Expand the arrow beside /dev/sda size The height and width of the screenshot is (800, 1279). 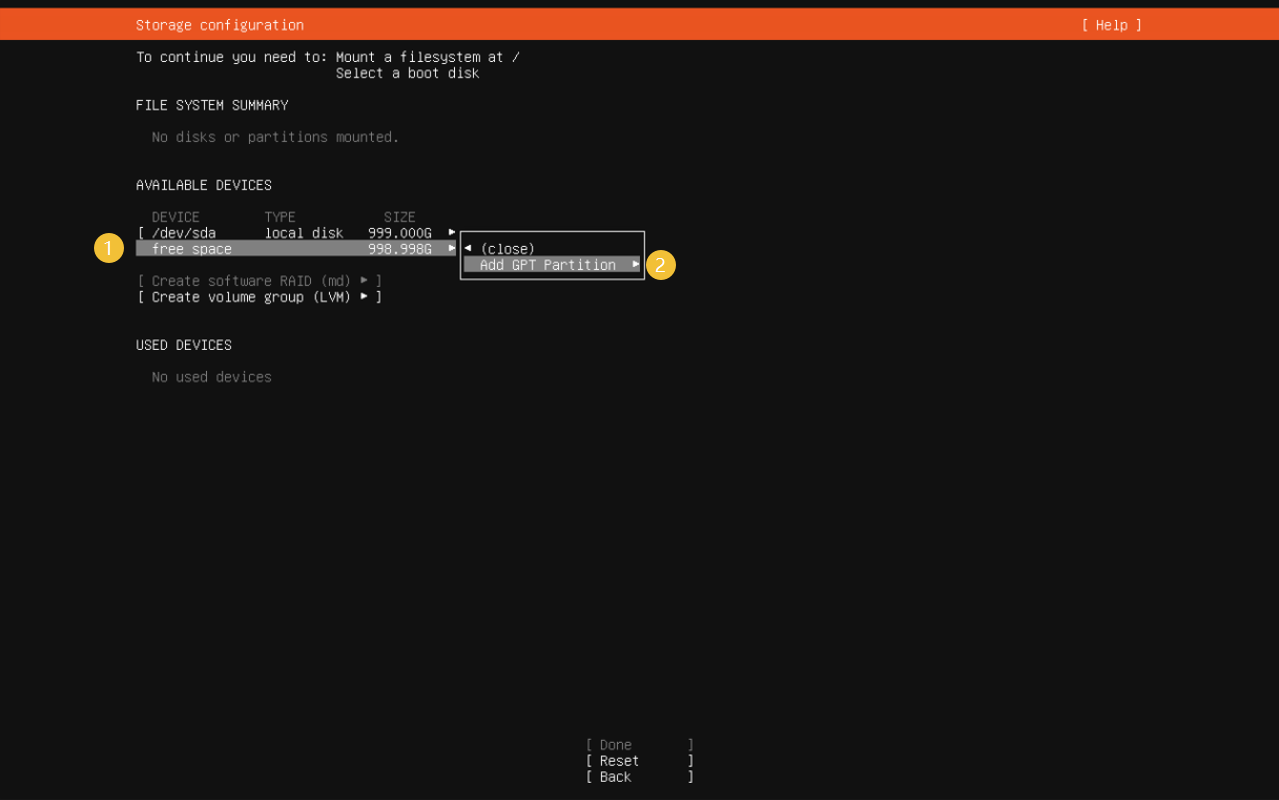point(452,232)
